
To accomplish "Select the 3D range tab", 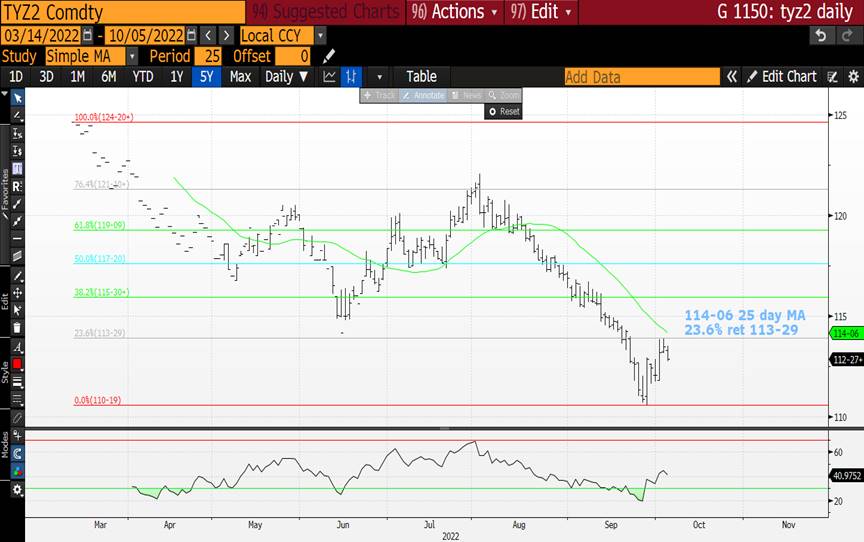I will point(47,77).
